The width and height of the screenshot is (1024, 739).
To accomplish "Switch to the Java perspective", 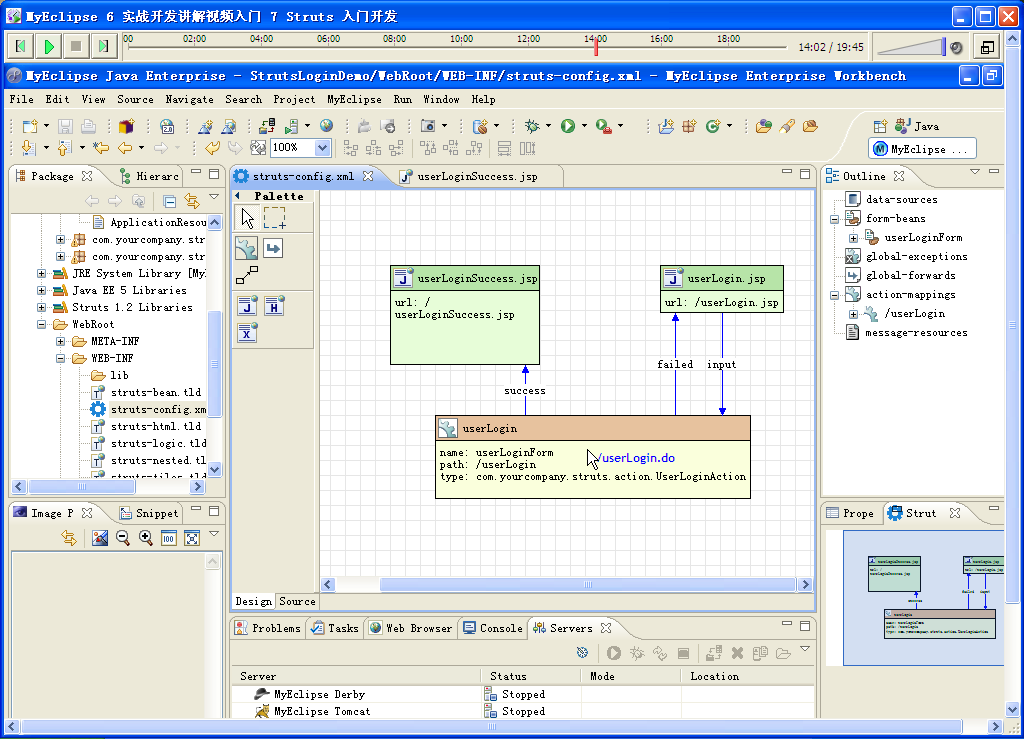I will point(917,126).
